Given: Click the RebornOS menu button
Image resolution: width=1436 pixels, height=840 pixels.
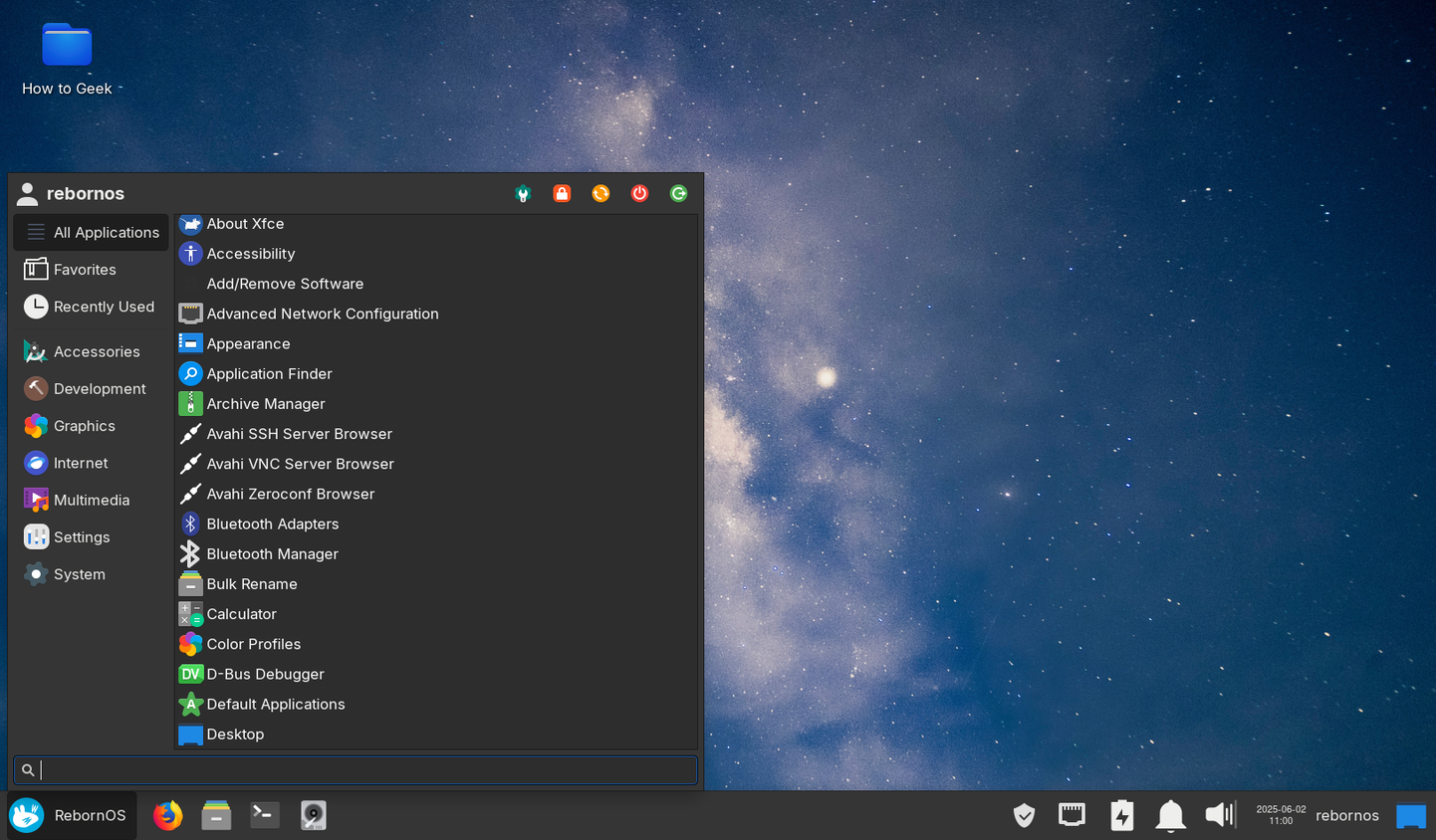Looking at the screenshot, I should pyautogui.click(x=70, y=815).
